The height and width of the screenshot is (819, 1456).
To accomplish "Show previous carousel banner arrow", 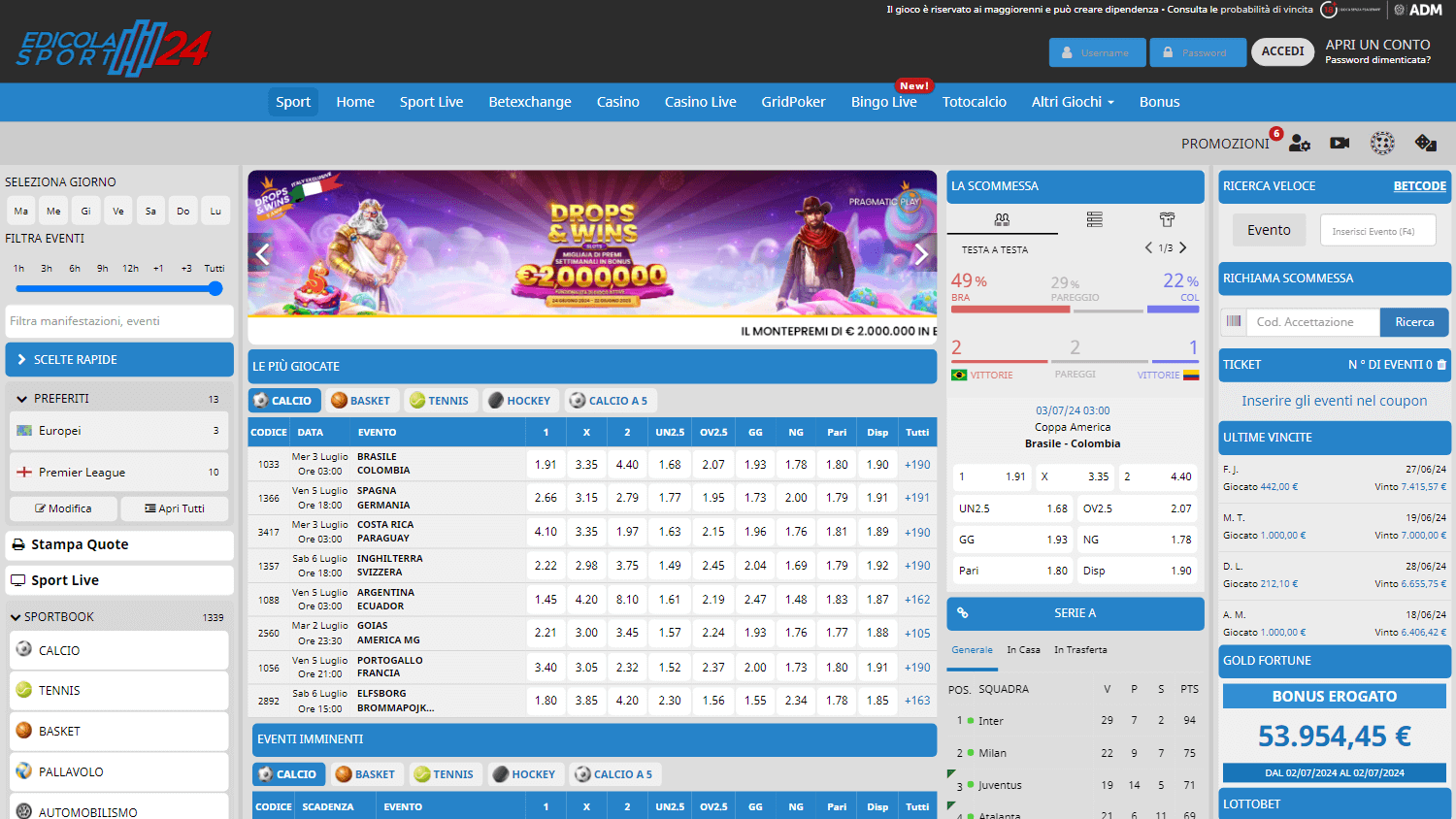I will [x=262, y=254].
